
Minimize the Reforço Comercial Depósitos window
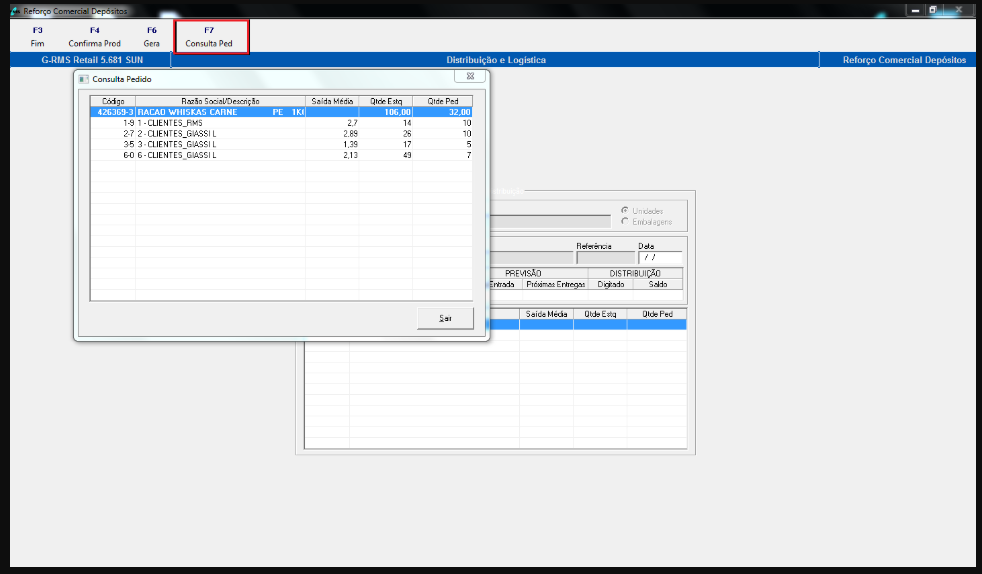pyautogui.click(x=916, y=10)
